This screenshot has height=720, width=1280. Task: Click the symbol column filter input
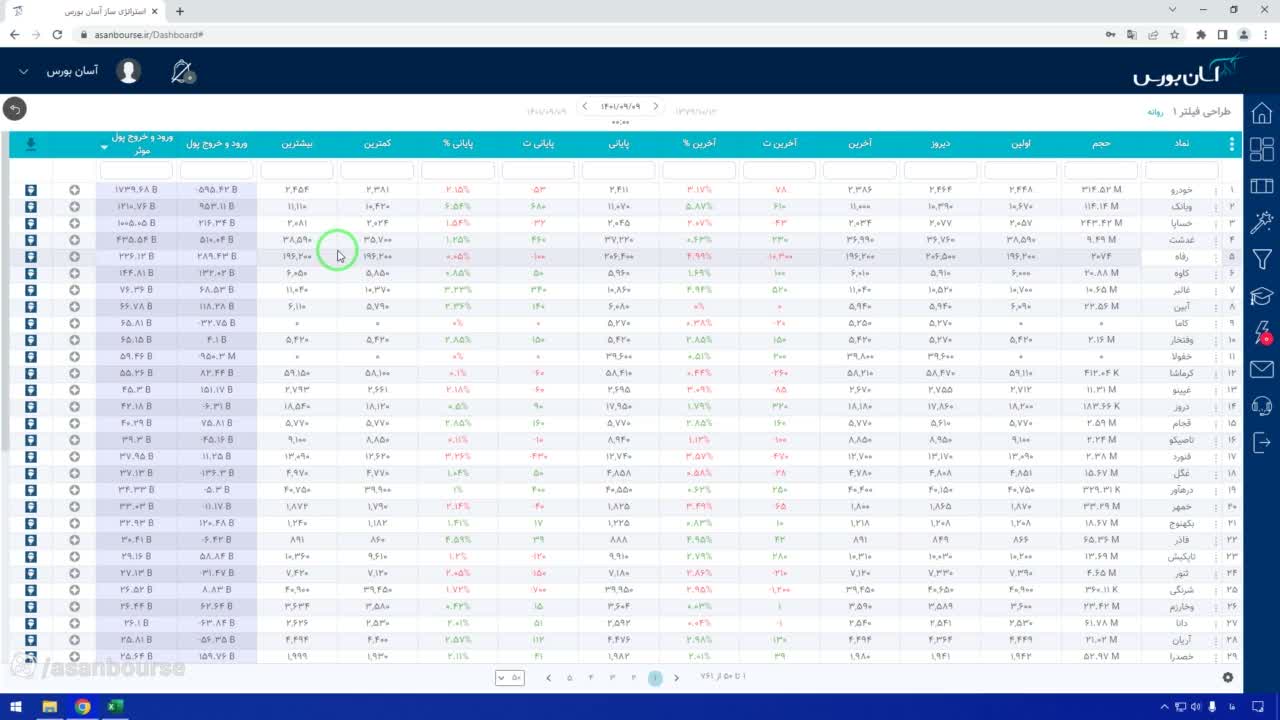1181,171
